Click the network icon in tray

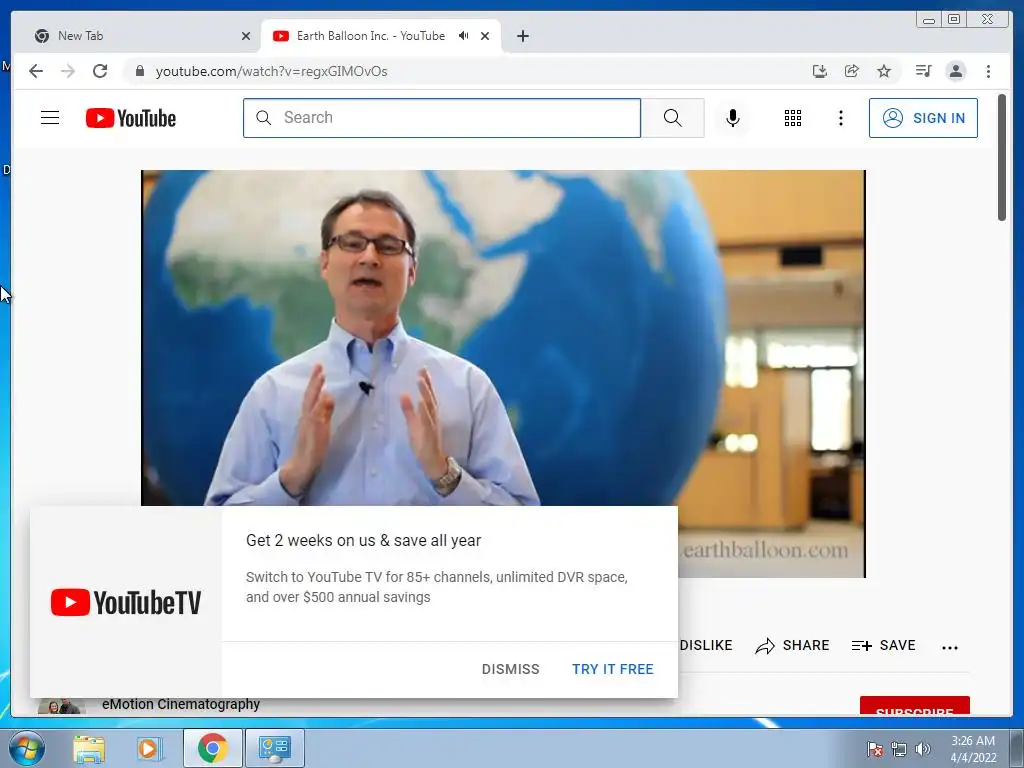click(x=899, y=749)
